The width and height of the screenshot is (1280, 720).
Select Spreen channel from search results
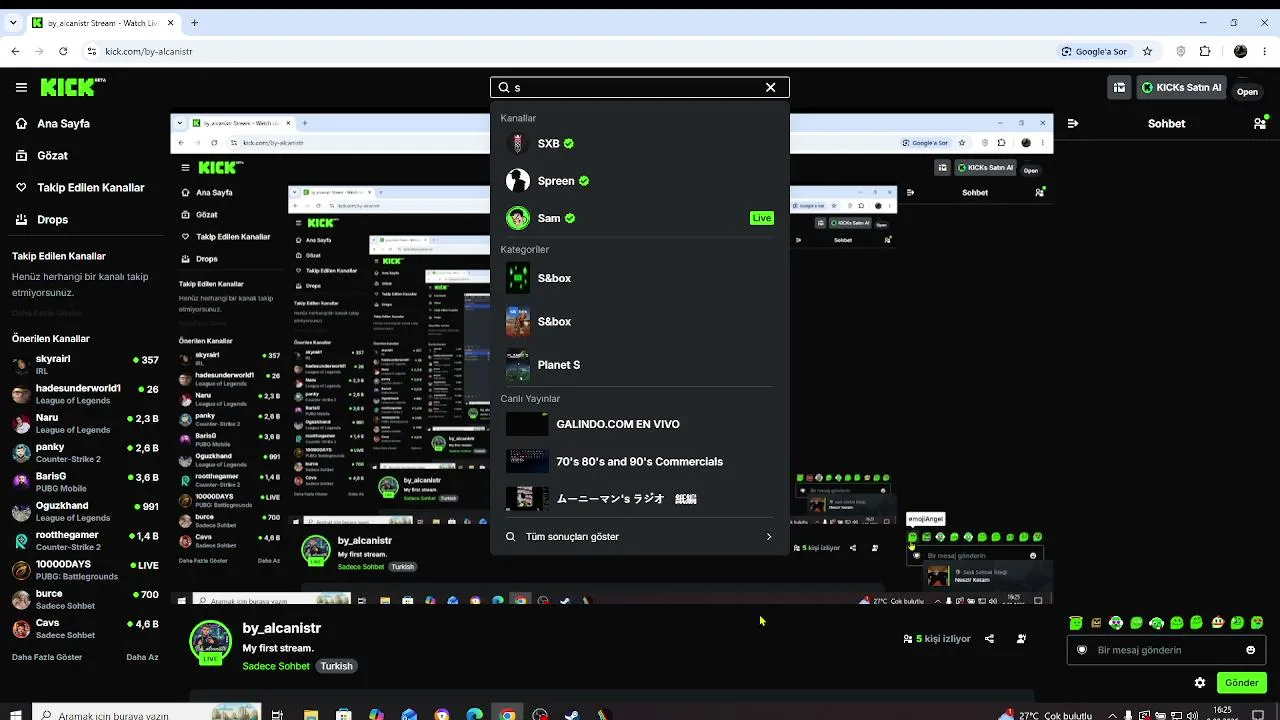pyautogui.click(x=640, y=181)
